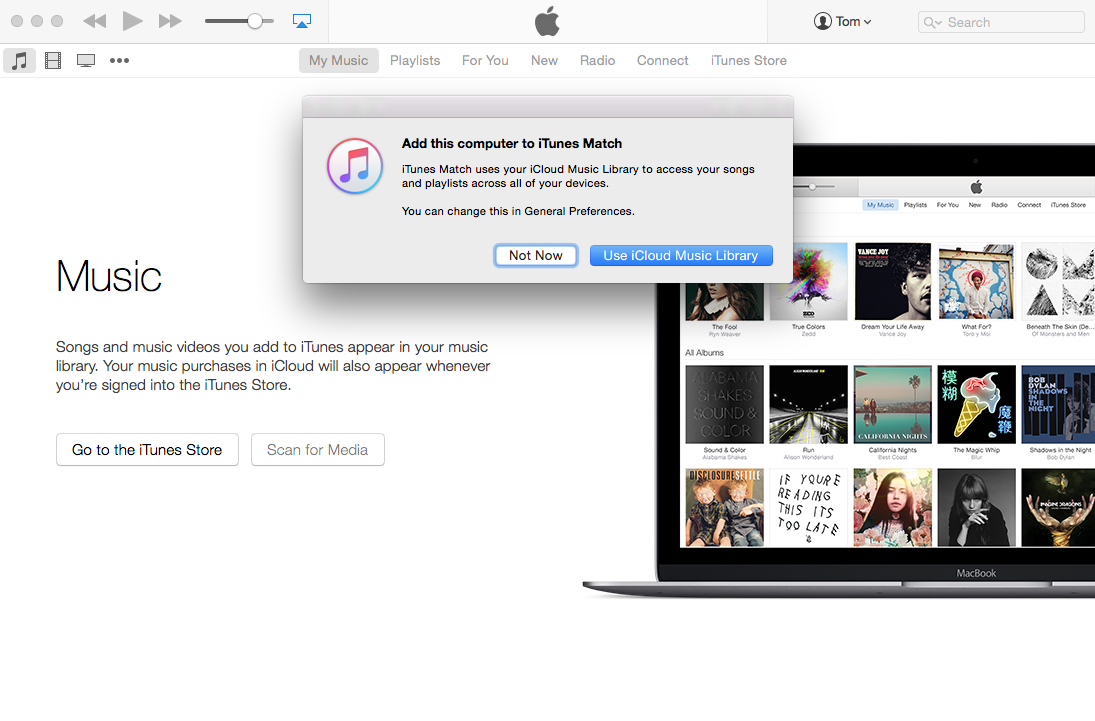Select the TV Shows monitor icon

(86, 60)
